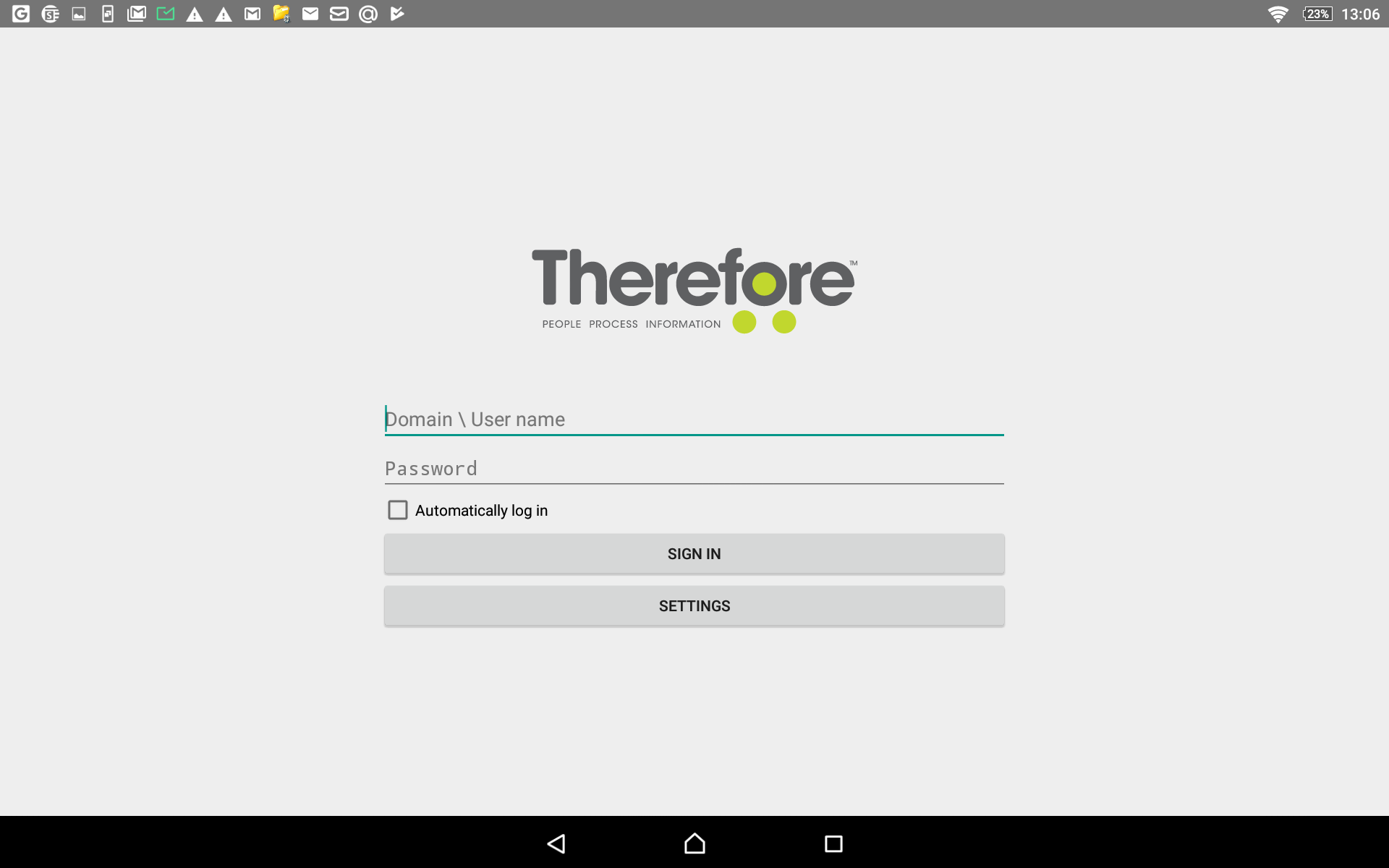Click into the Password field
Viewport: 1389px width, 868px height.
click(x=694, y=469)
